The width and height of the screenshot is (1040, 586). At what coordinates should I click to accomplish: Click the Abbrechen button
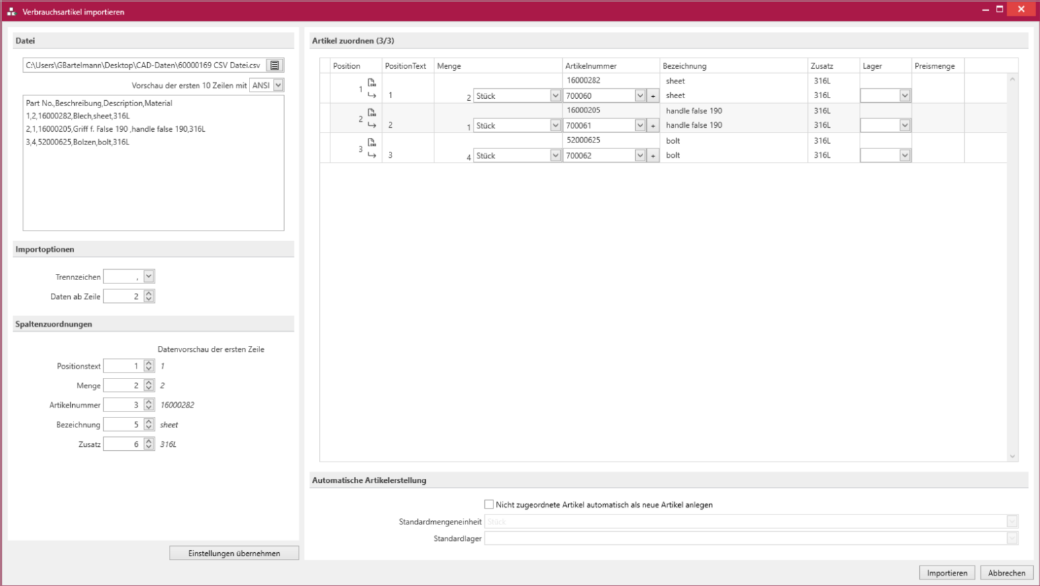coord(1006,573)
